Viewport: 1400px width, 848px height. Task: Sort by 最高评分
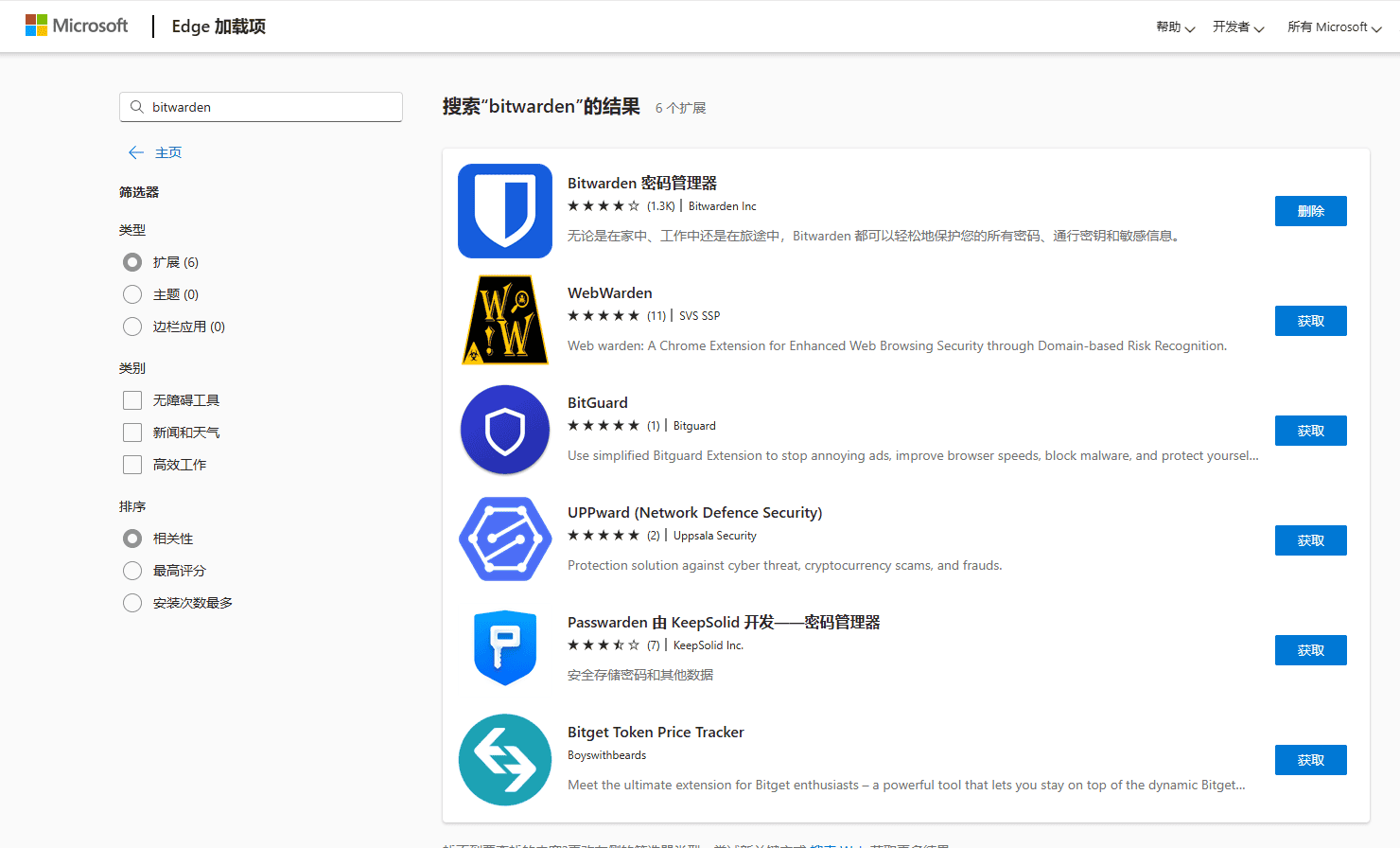132,571
